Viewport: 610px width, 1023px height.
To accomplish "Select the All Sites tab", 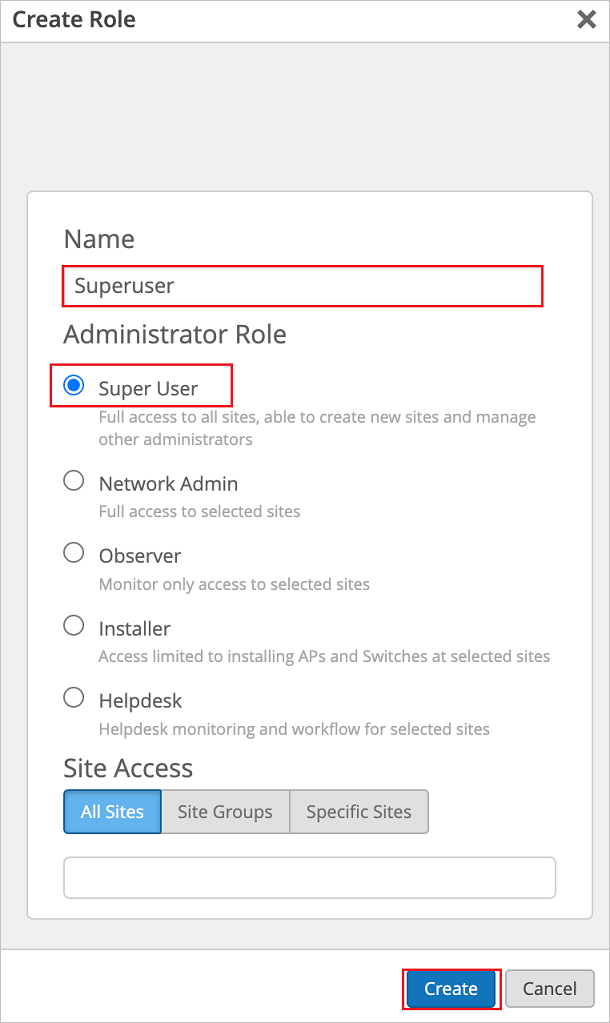I will (111, 811).
